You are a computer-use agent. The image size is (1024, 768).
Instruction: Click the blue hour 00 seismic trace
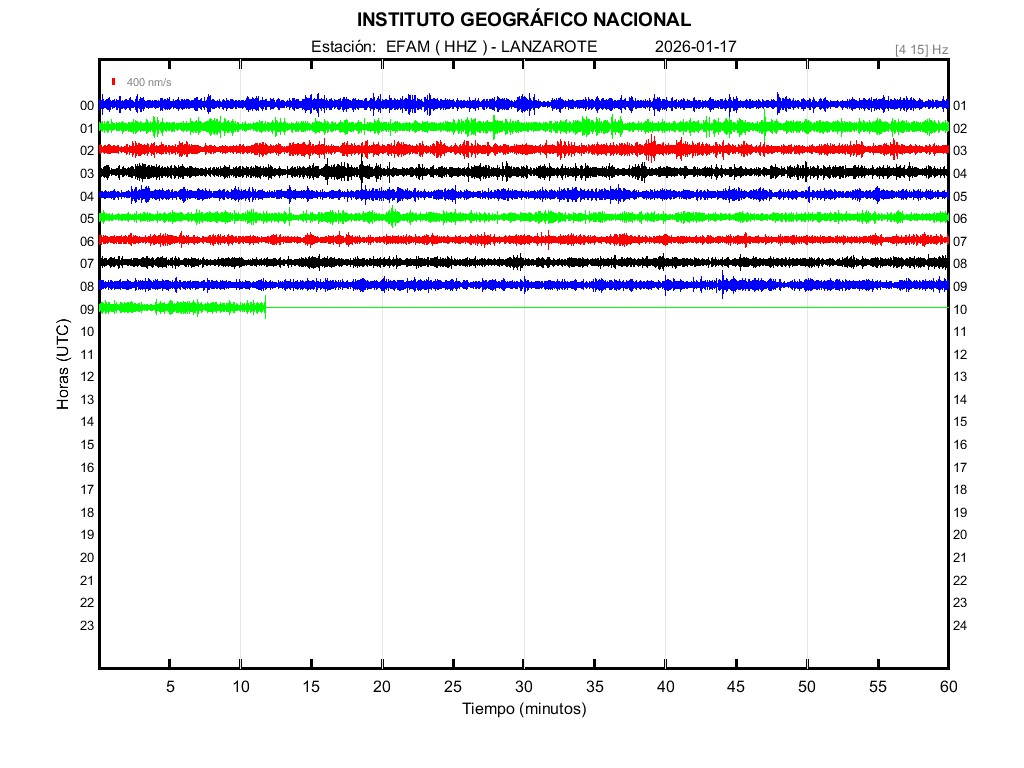pos(450,103)
